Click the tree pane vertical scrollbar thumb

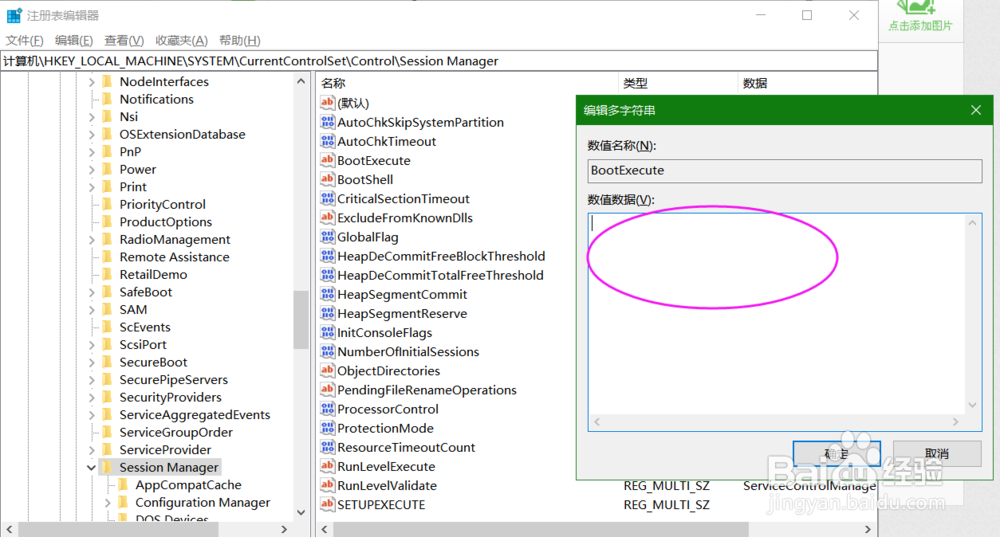pos(300,320)
